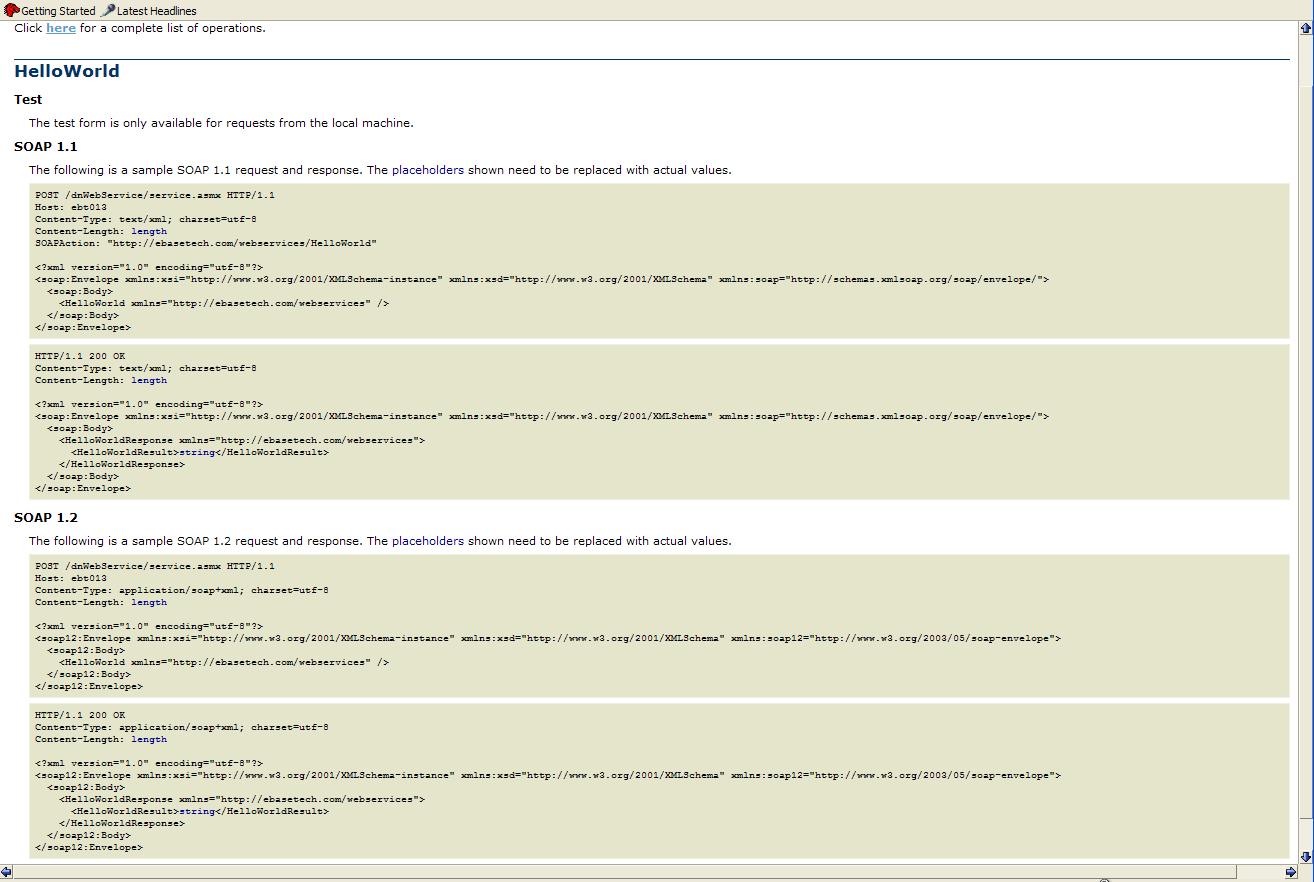Click the HelloWorld heading

tap(67, 71)
